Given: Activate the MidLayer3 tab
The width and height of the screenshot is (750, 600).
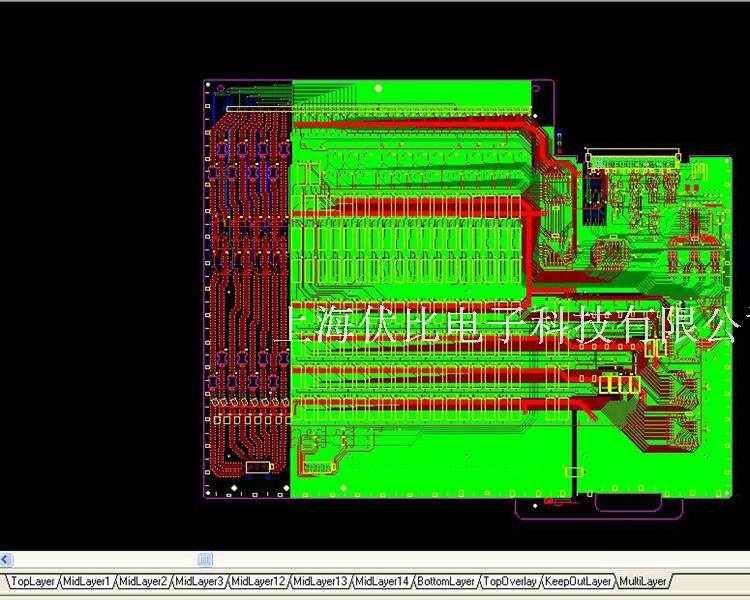Looking at the screenshot, I should 199,581.
